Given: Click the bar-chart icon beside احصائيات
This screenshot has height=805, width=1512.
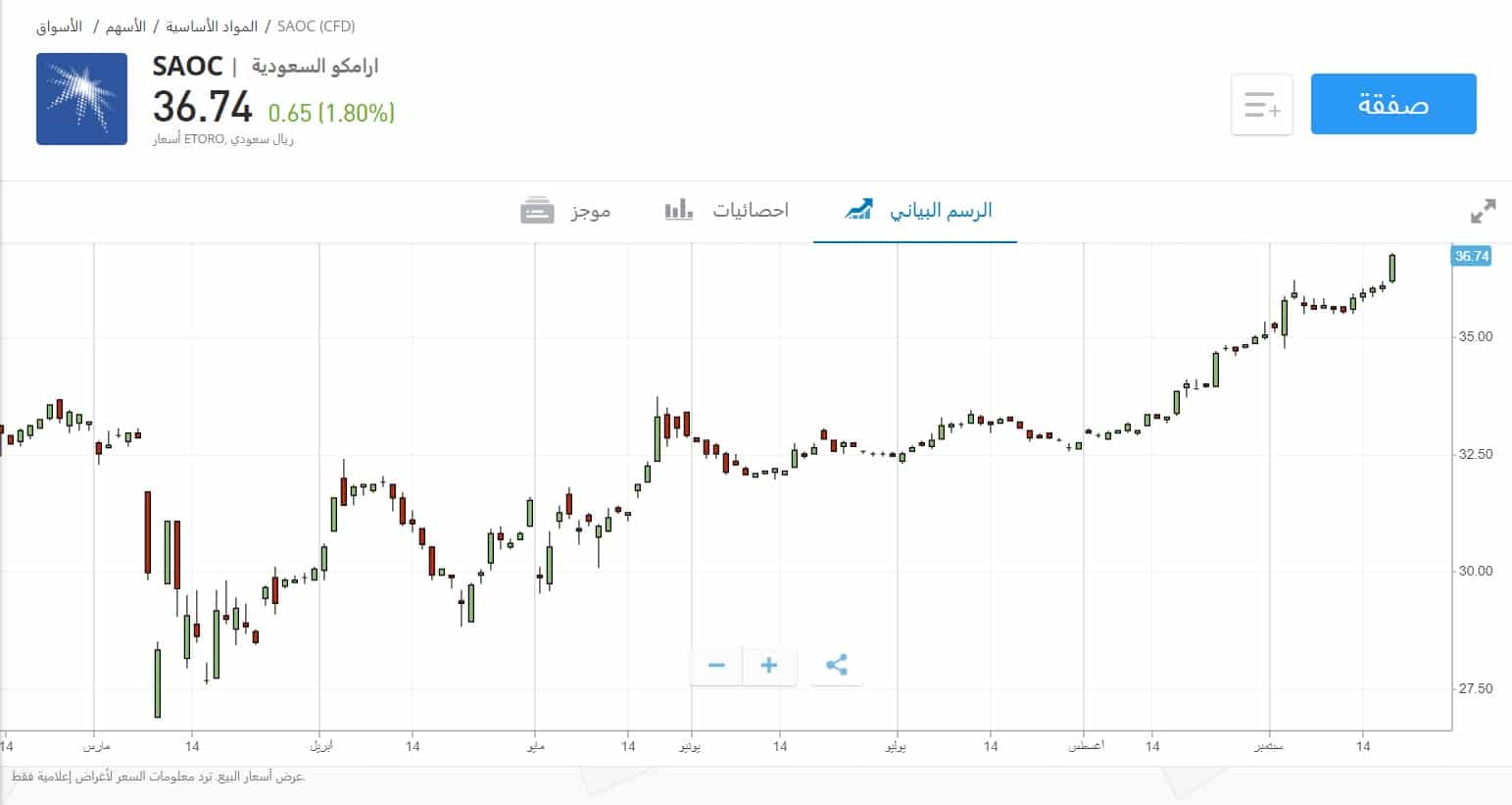Looking at the screenshot, I should [x=678, y=209].
